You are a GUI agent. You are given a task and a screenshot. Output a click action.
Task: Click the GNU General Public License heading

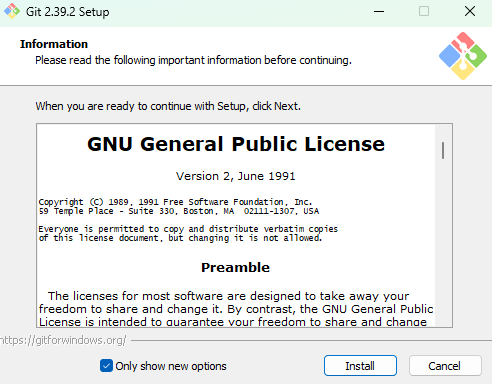(236, 144)
